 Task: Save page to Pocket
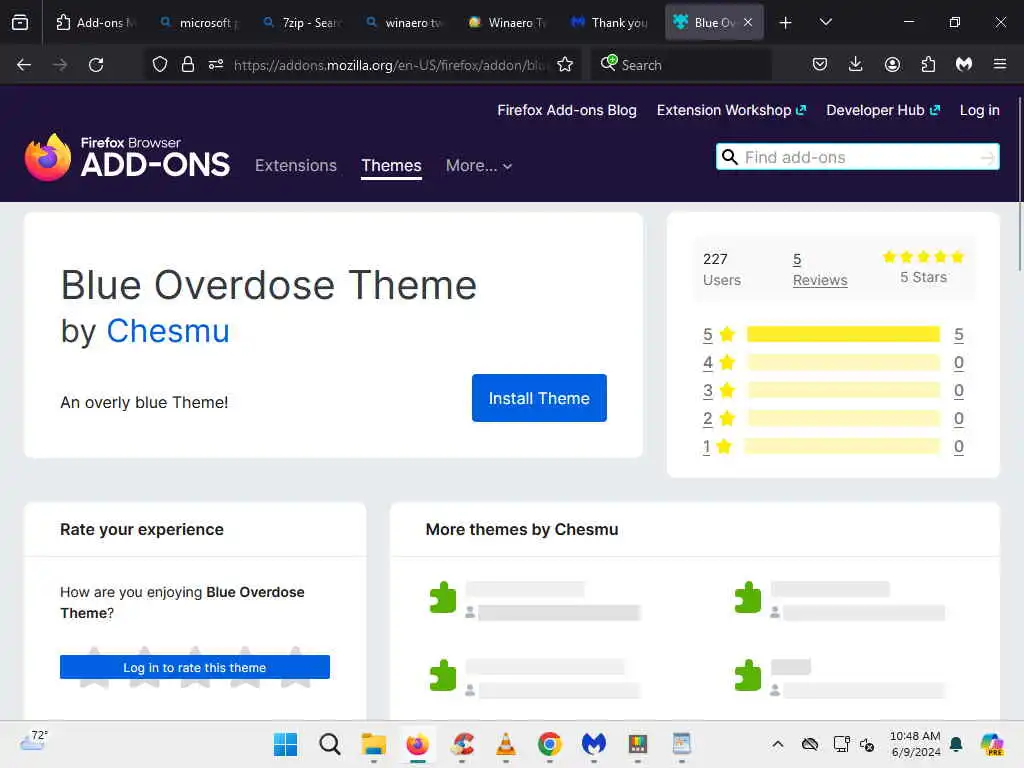click(820, 65)
